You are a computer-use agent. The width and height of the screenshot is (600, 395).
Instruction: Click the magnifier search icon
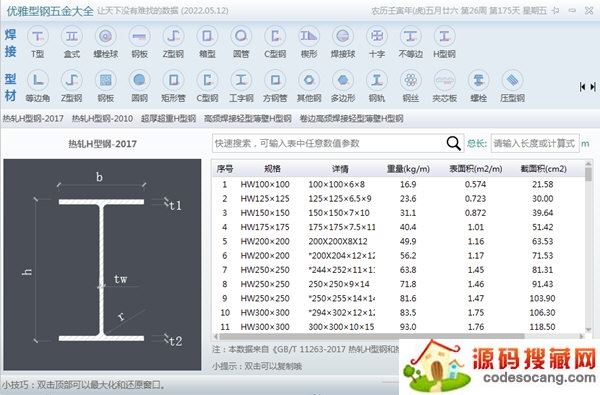[453, 144]
